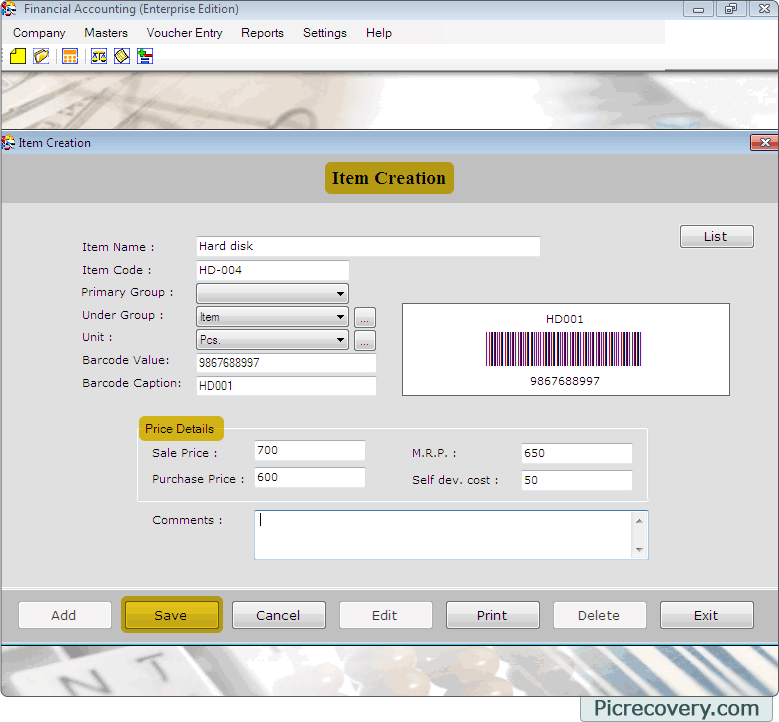Image resolution: width=779 pixels, height=722 pixels.
Task: Click the List button
Action: click(716, 237)
